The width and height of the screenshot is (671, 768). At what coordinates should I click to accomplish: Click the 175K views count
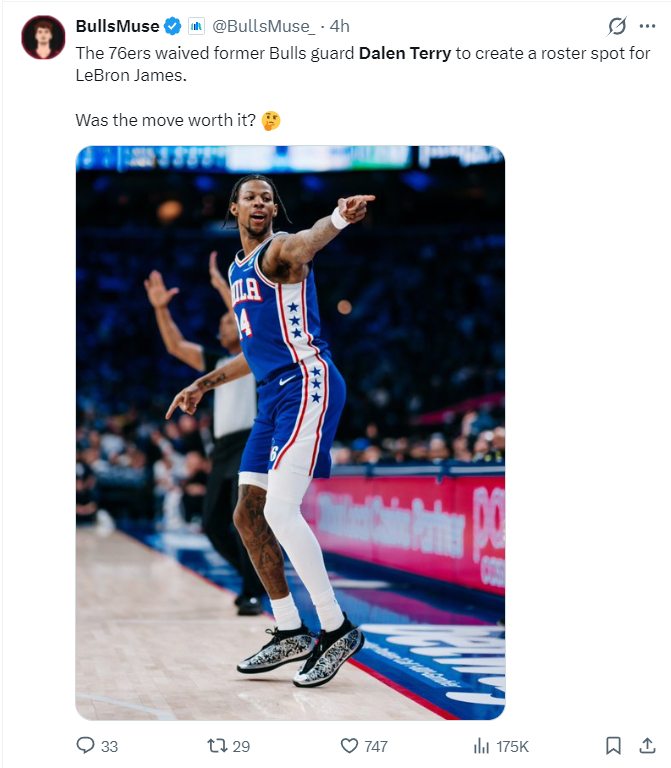coord(512,746)
